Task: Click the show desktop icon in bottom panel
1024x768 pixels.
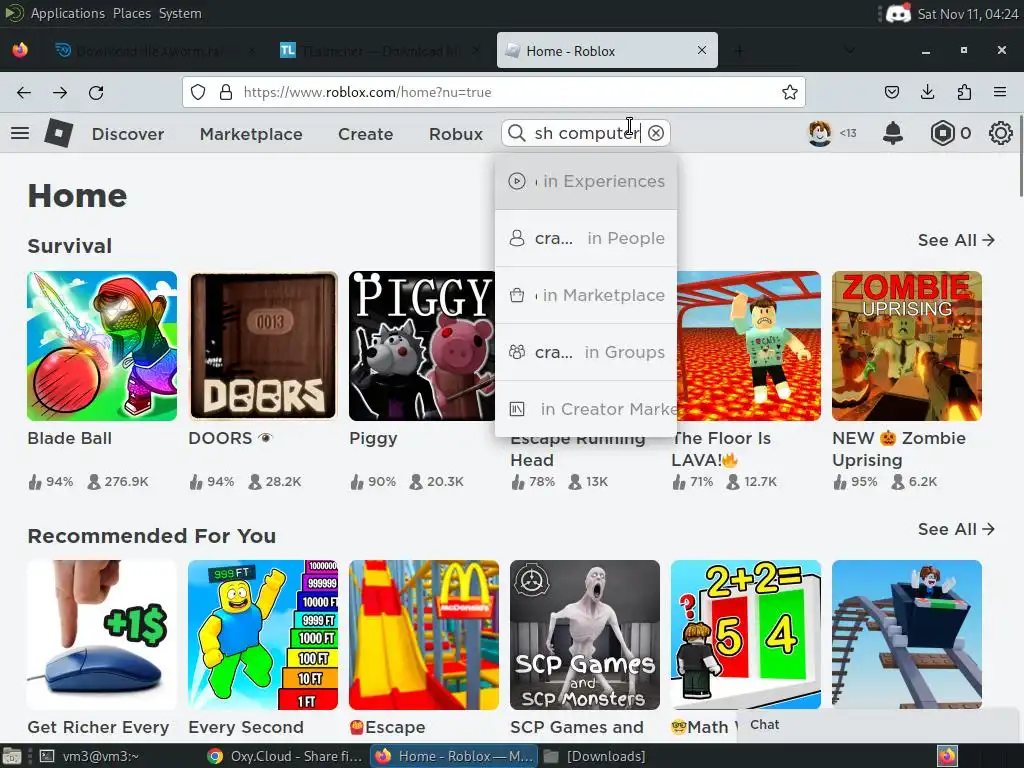Action: (11, 756)
